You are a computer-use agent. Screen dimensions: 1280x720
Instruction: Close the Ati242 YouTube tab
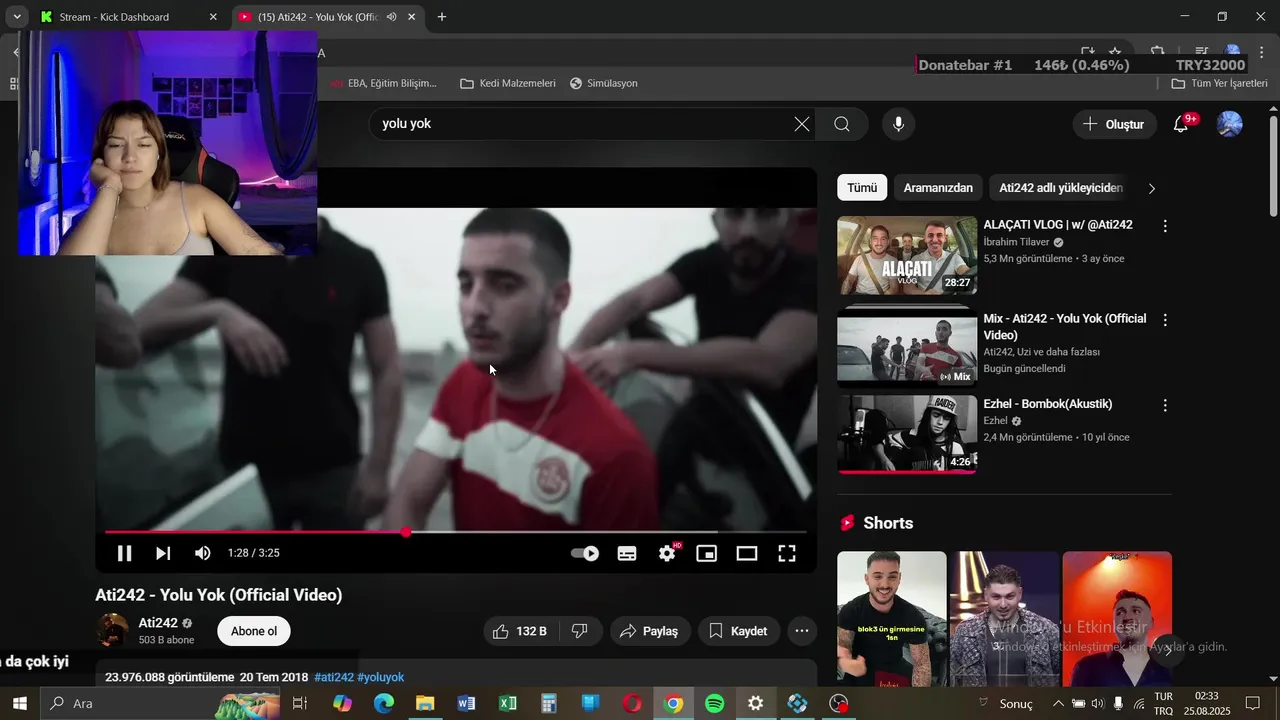(411, 17)
